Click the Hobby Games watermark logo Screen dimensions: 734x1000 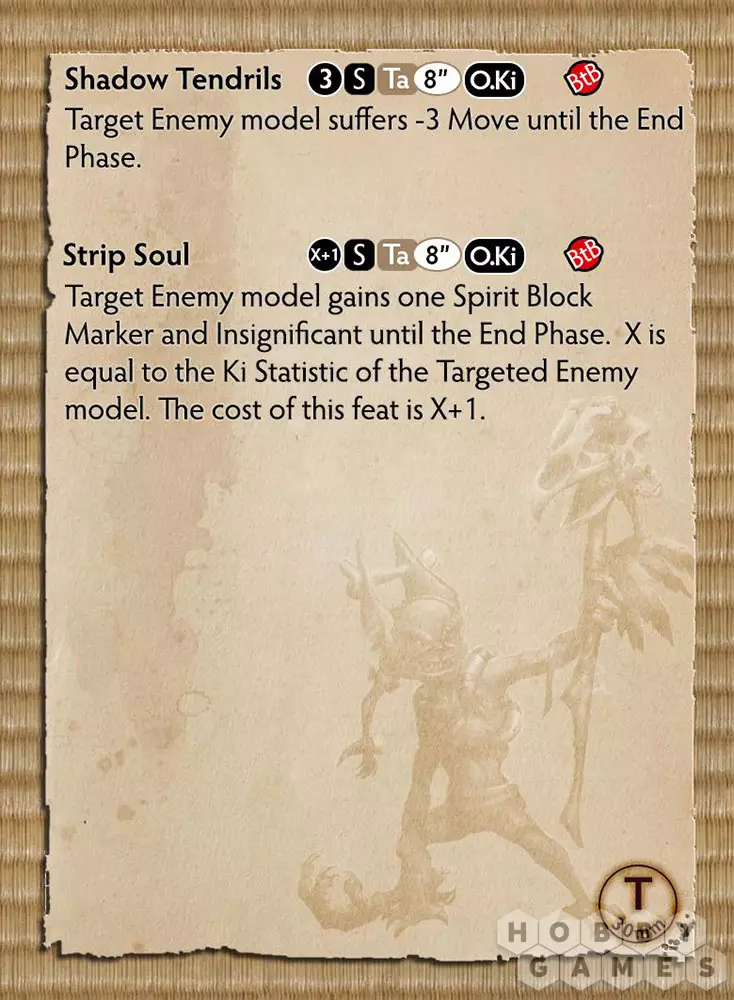(611, 949)
